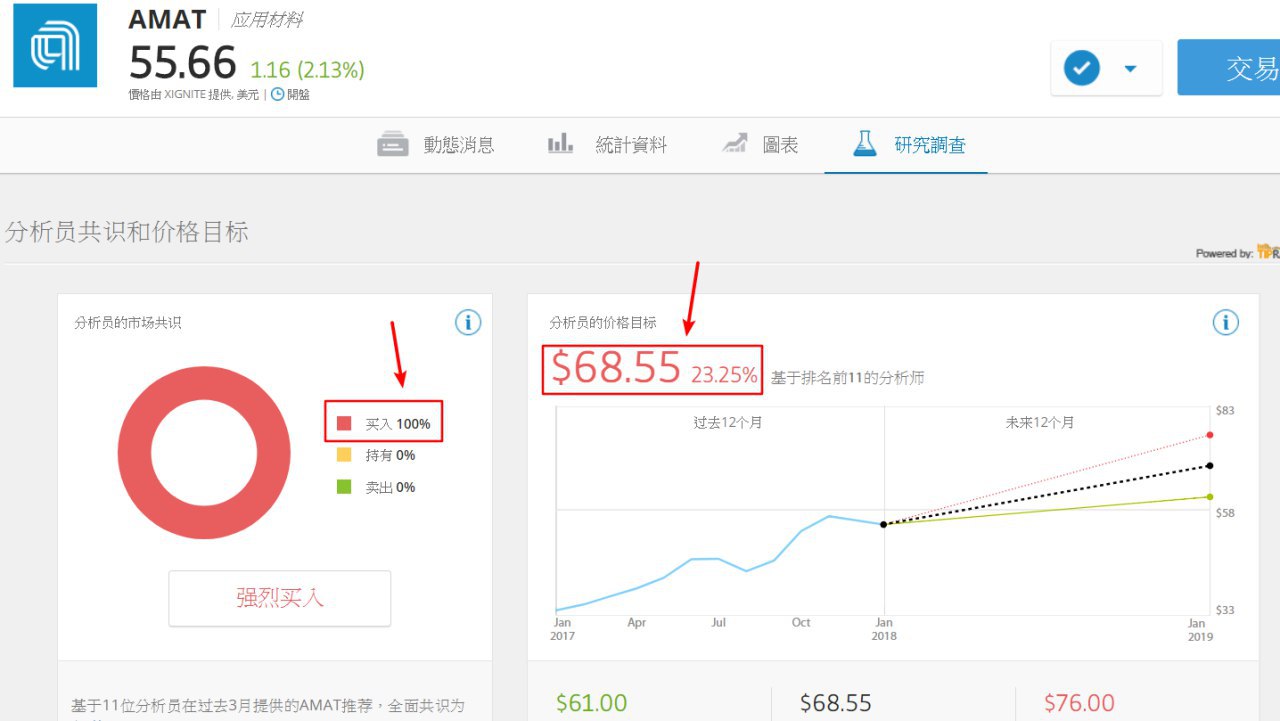Click the 过去12个月 chart section label

[x=728, y=423]
